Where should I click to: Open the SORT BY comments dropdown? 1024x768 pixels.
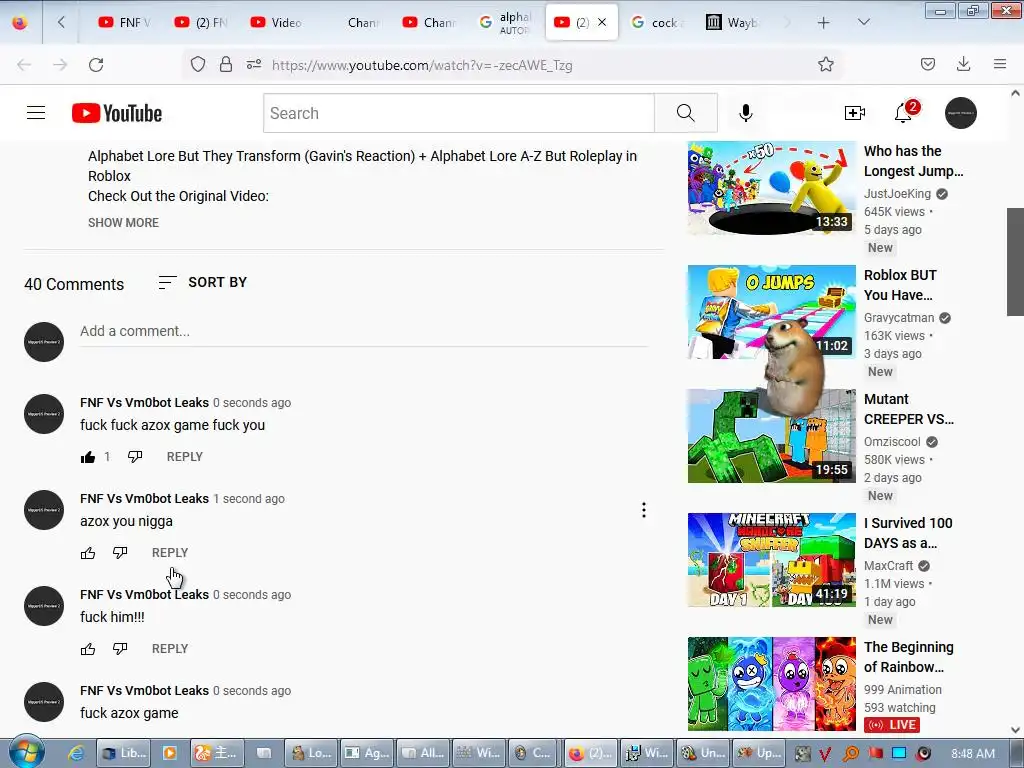click(203, 282)
